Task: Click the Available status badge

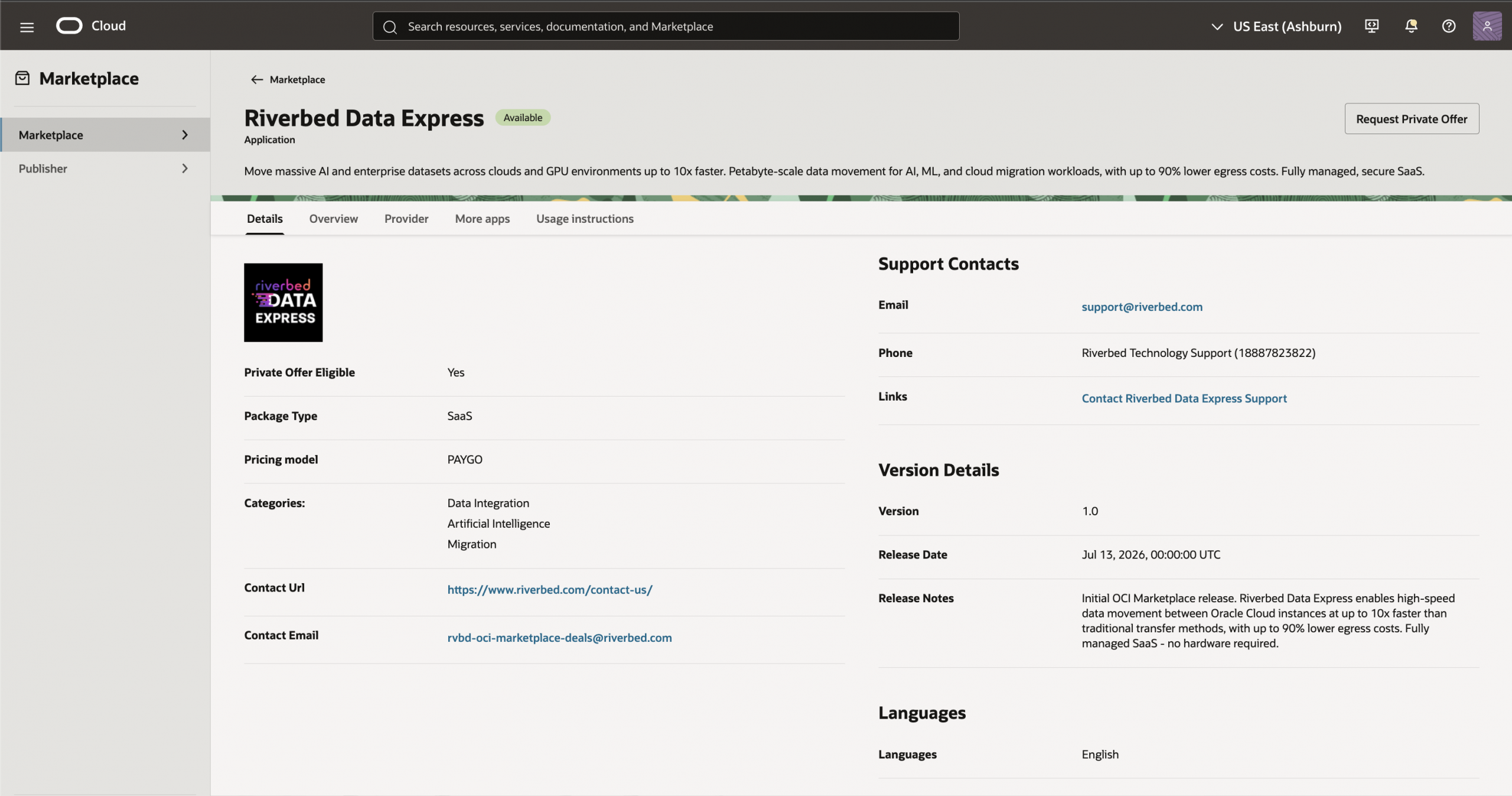Action: 523,118
